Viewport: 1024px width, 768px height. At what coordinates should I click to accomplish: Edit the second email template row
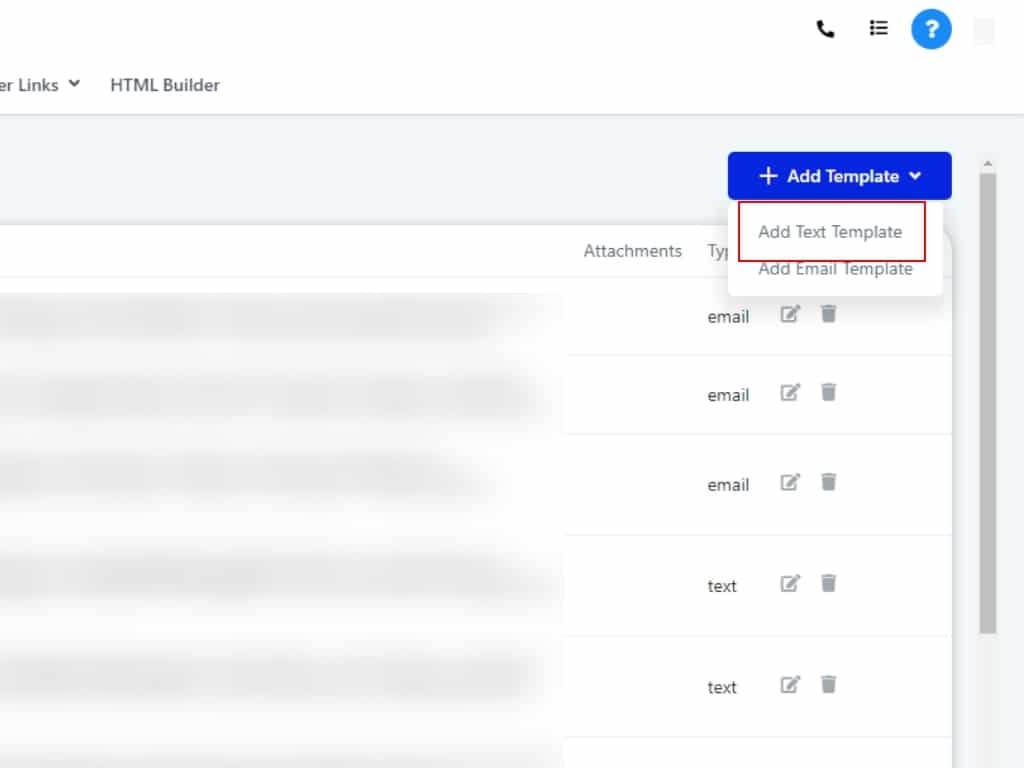click(790, 393)
